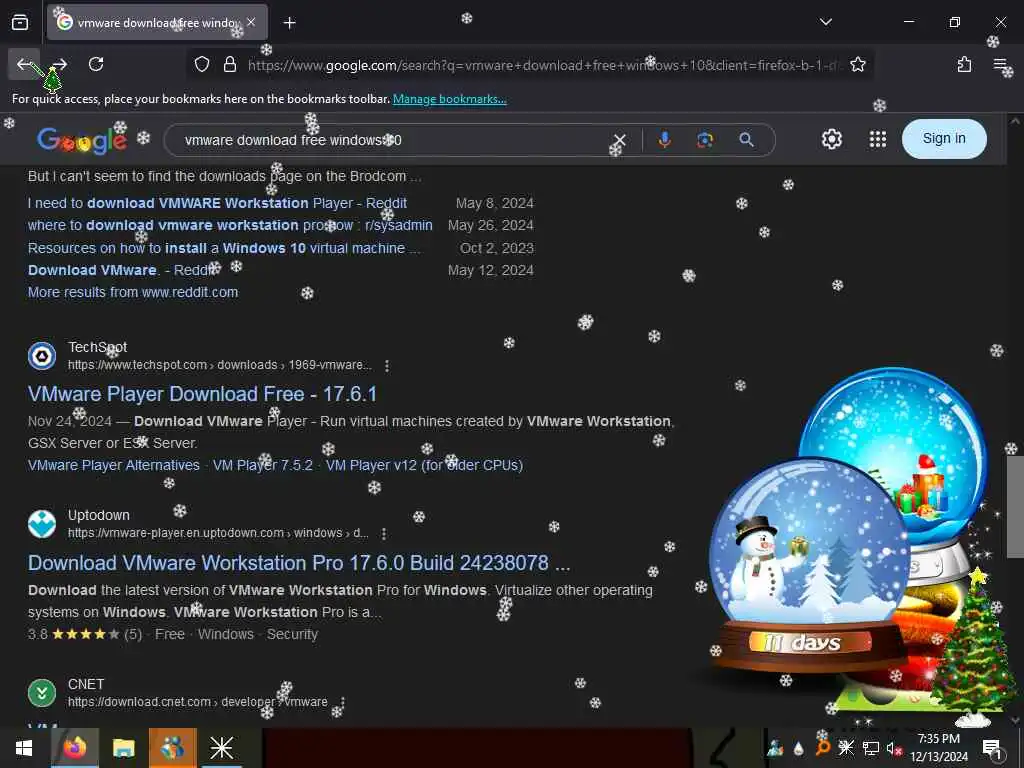Image resolution: width=1024 pixels, height=768 pixels.
Task: View site security via padlock icon
Action: [230, 65]
